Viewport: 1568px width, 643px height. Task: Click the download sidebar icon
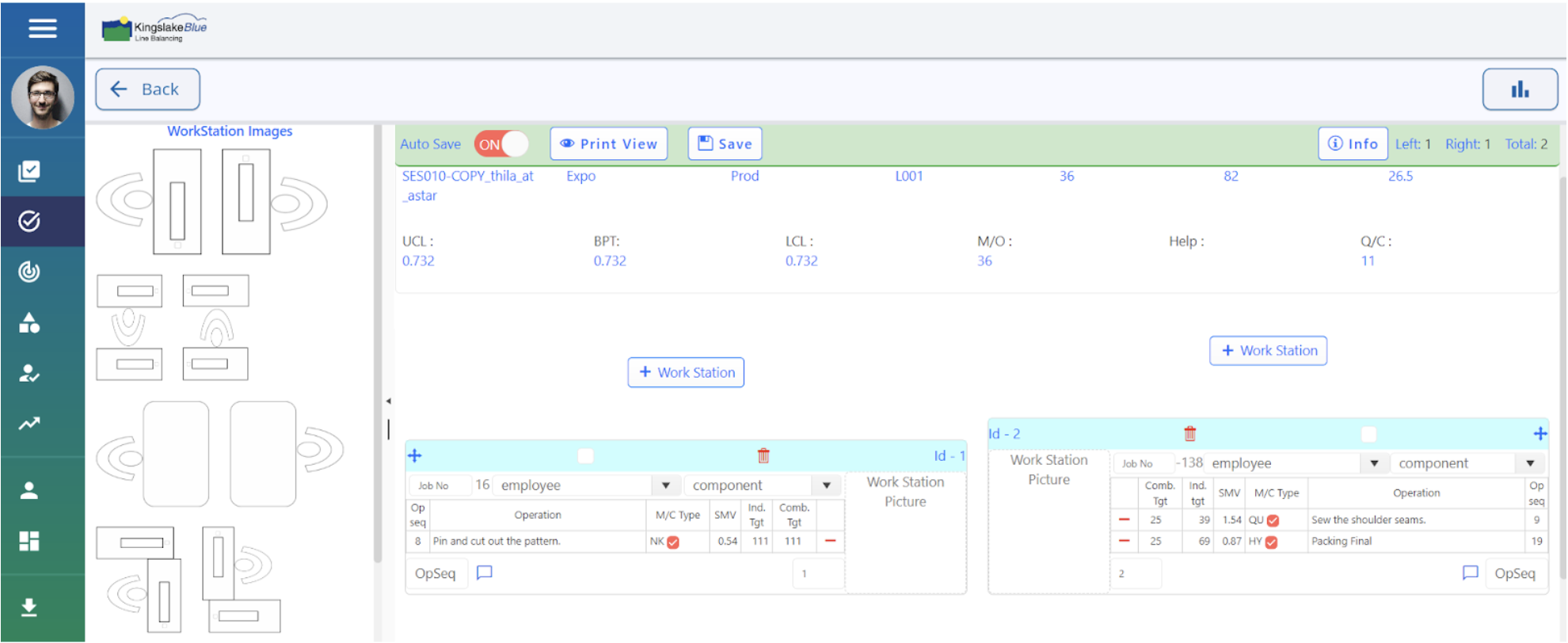point(29,607)
